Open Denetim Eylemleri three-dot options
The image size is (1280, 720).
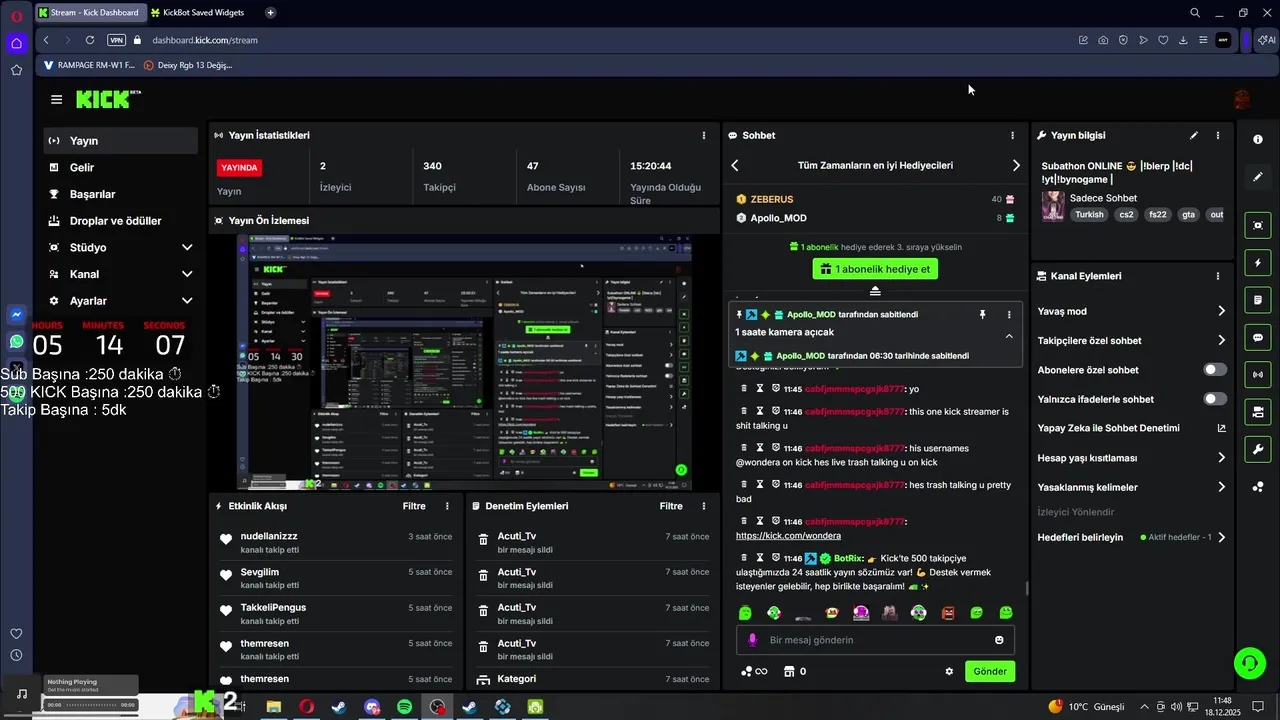click(704, 506)
